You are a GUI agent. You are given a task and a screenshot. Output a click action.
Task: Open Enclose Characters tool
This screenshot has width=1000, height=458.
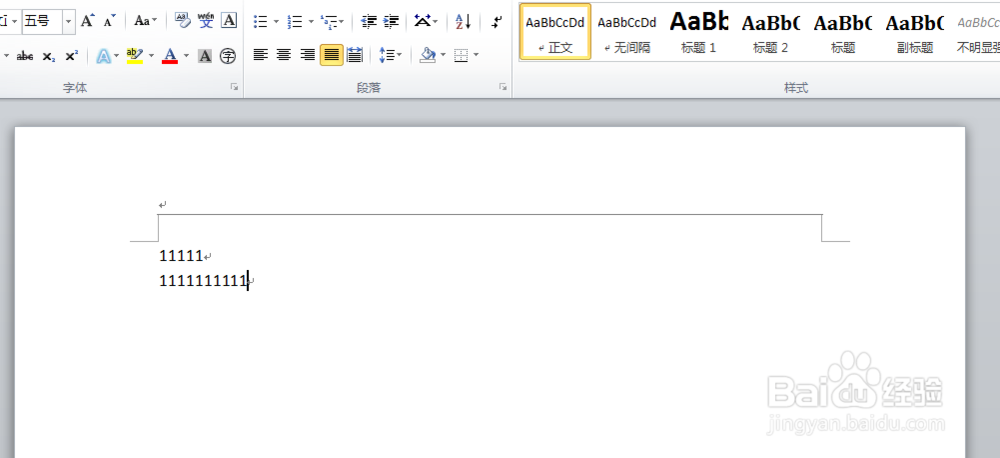click(228, 56)
